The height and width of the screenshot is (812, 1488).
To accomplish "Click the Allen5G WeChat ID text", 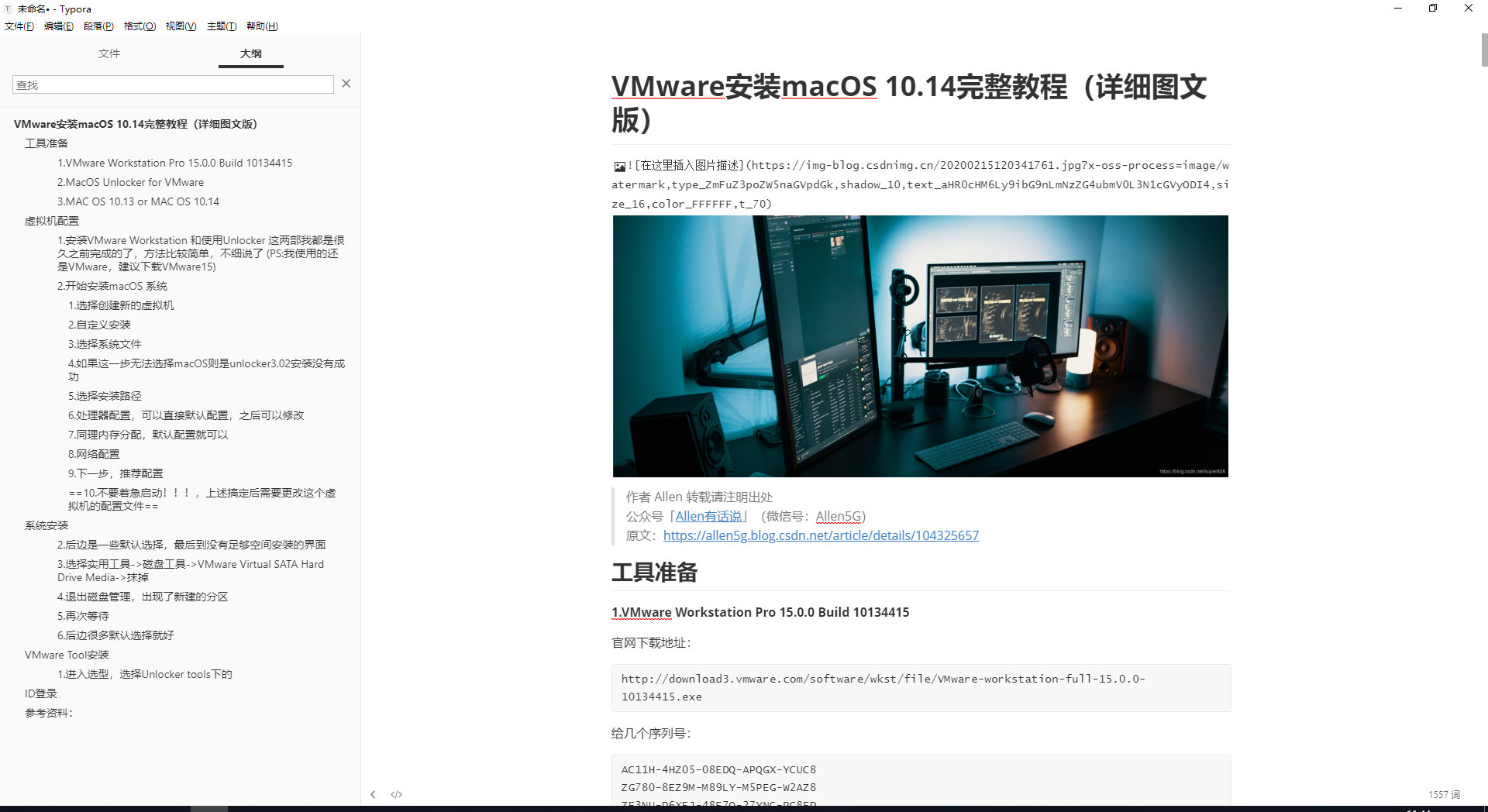I will 839,516.
